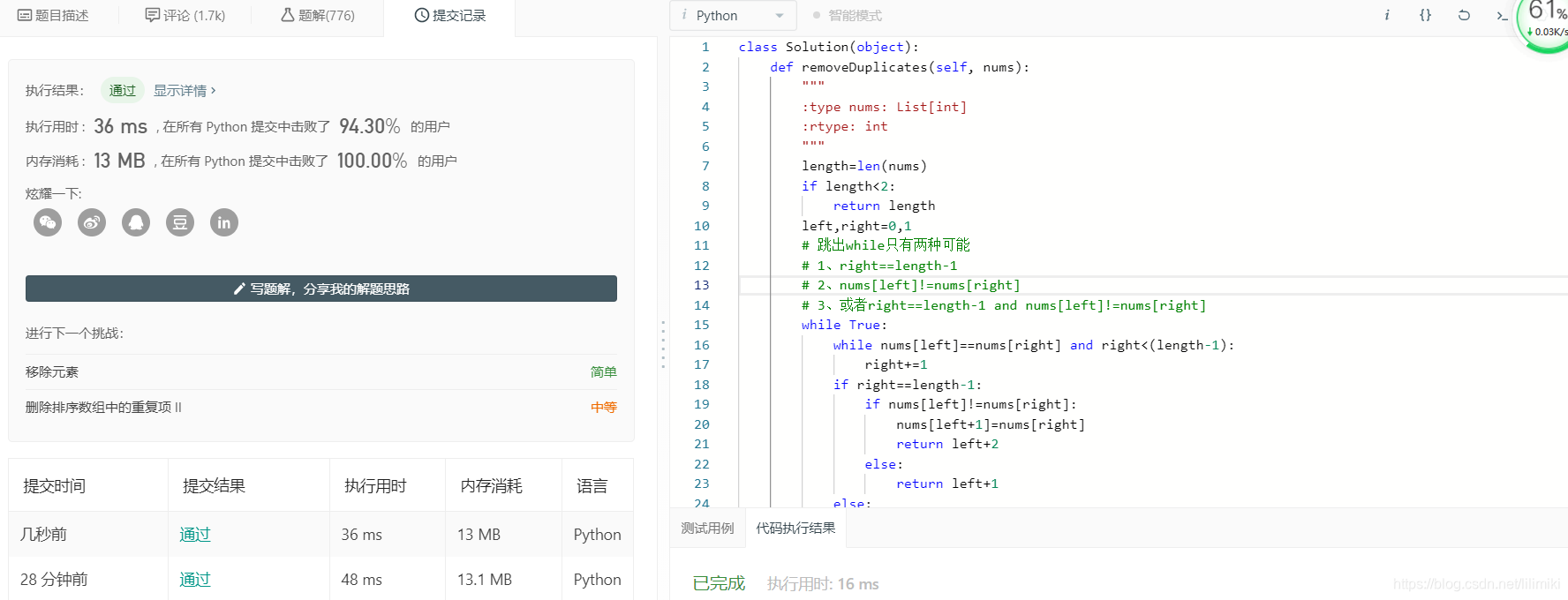Screen dimensions: 1568x600
Task: Click 写题解 share solution button
Action: [321, 289]
